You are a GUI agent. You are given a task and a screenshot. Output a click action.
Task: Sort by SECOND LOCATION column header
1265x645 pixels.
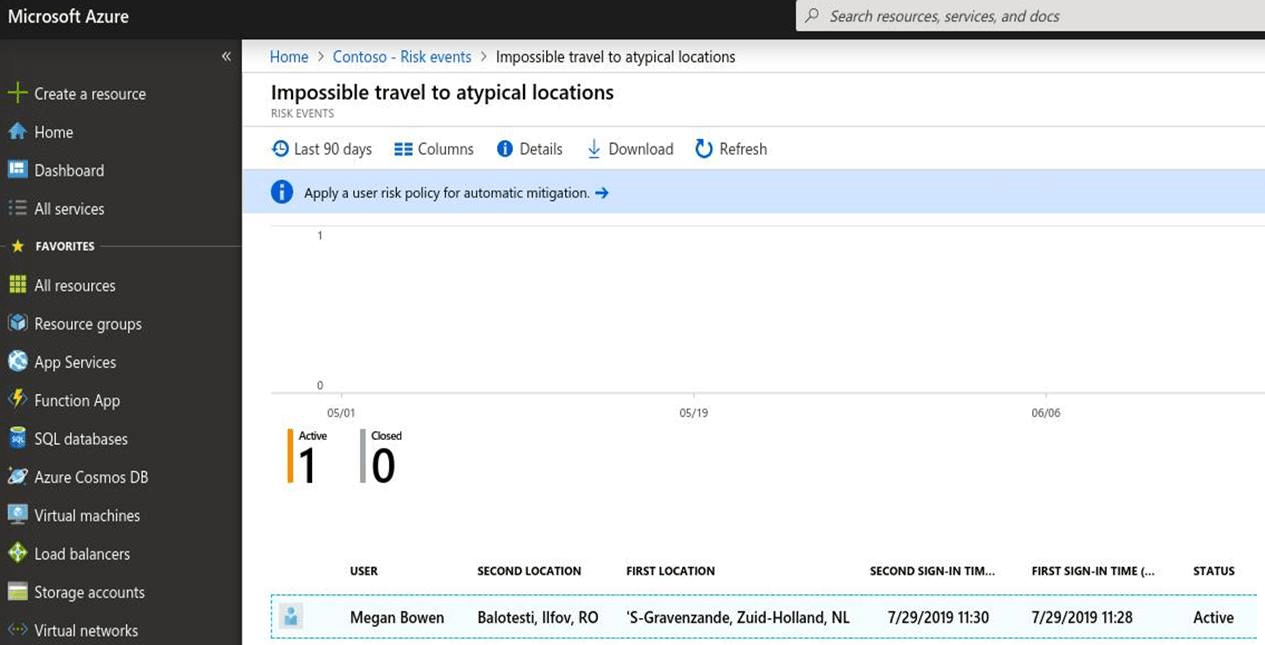click(529, 571)
